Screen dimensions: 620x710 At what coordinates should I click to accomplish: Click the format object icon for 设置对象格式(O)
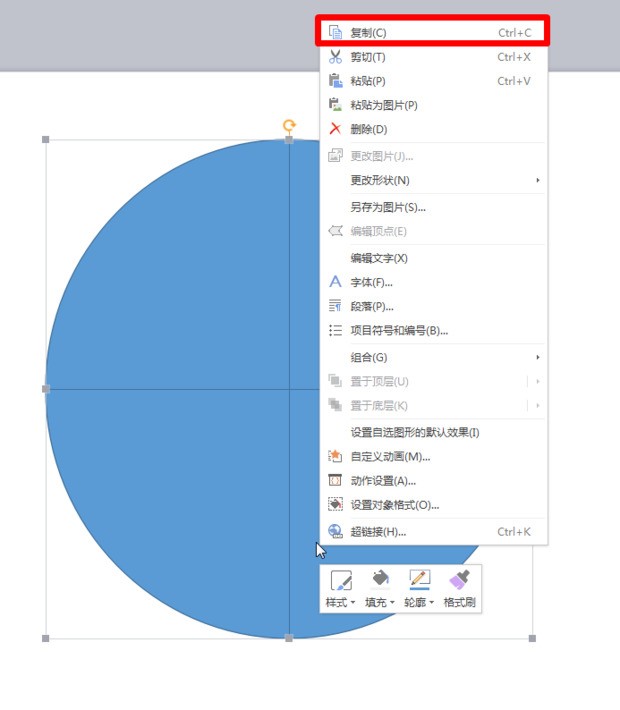point(335,504)
